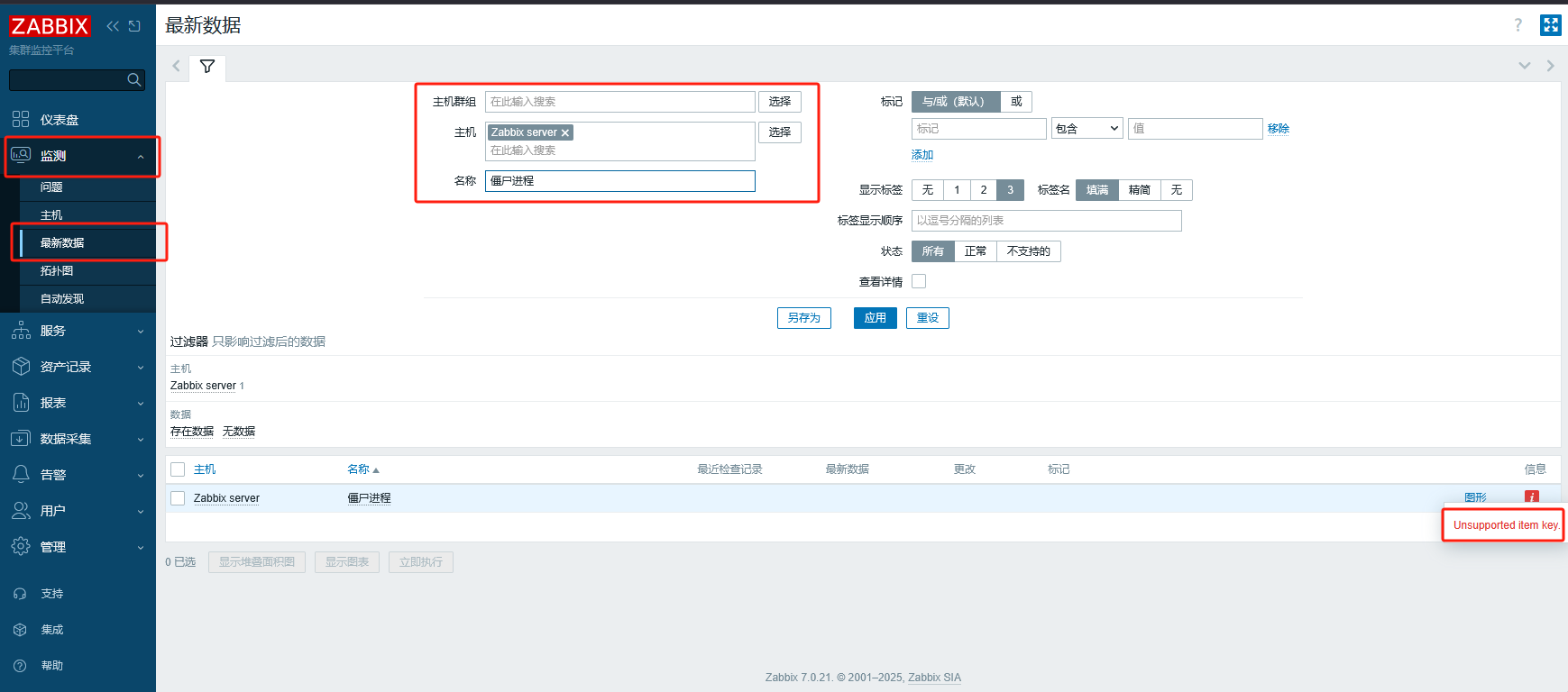Expand the 管理 menu section
1568x692 pixels.
tap(141, 548)
